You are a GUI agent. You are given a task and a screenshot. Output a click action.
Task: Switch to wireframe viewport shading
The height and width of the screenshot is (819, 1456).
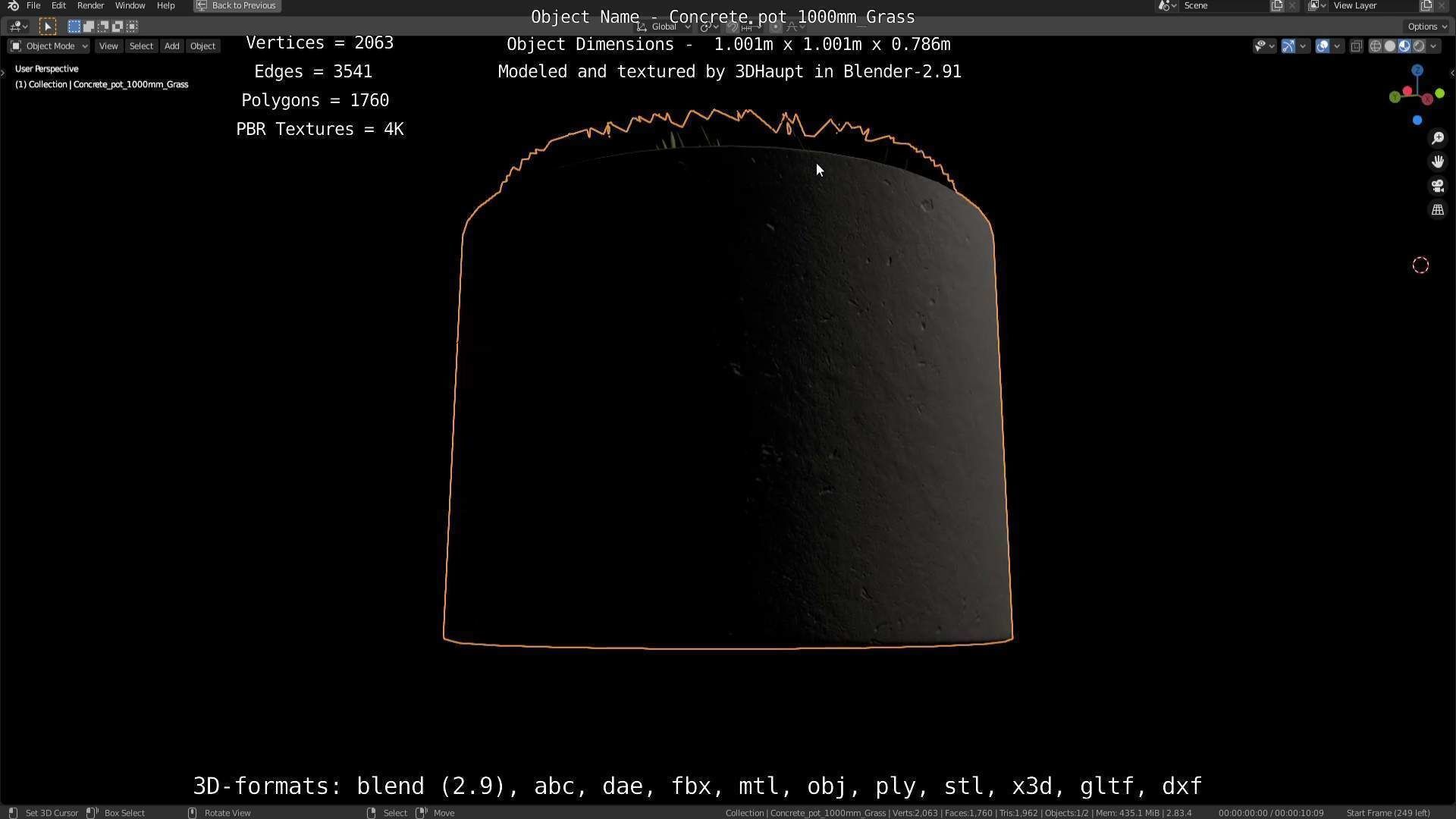coord(1375,46)
